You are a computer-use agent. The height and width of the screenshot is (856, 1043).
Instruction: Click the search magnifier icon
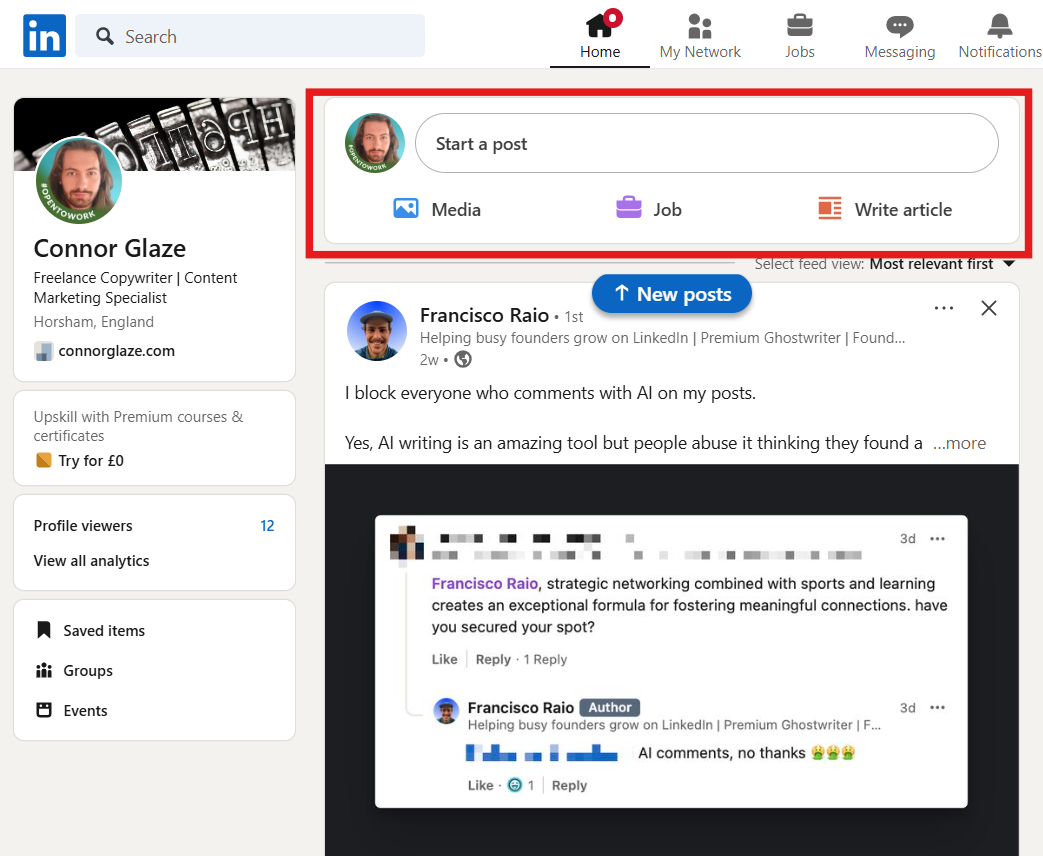(104, 36)
